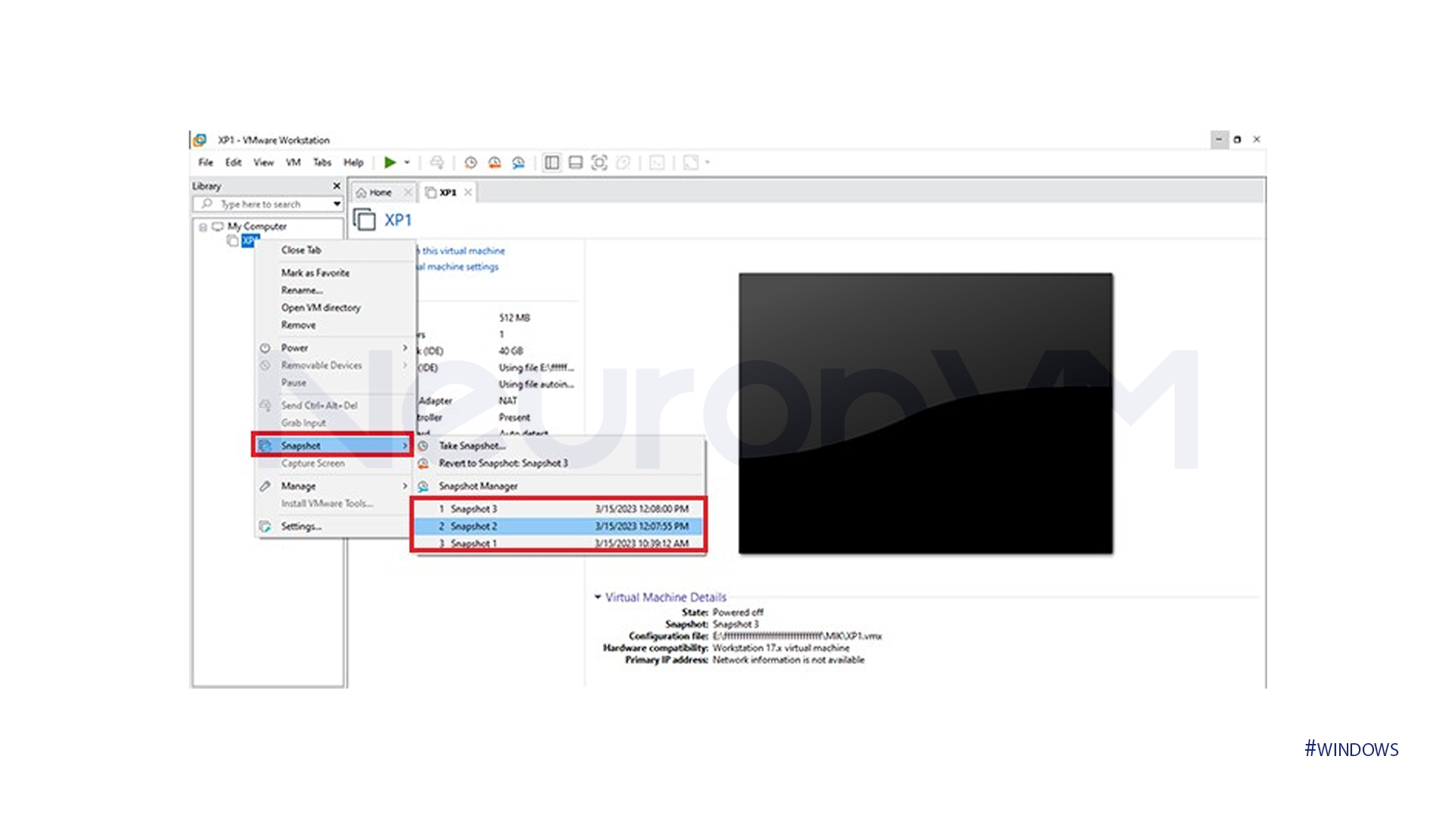Expand the Snapshot submenu entry

(335, 446)
